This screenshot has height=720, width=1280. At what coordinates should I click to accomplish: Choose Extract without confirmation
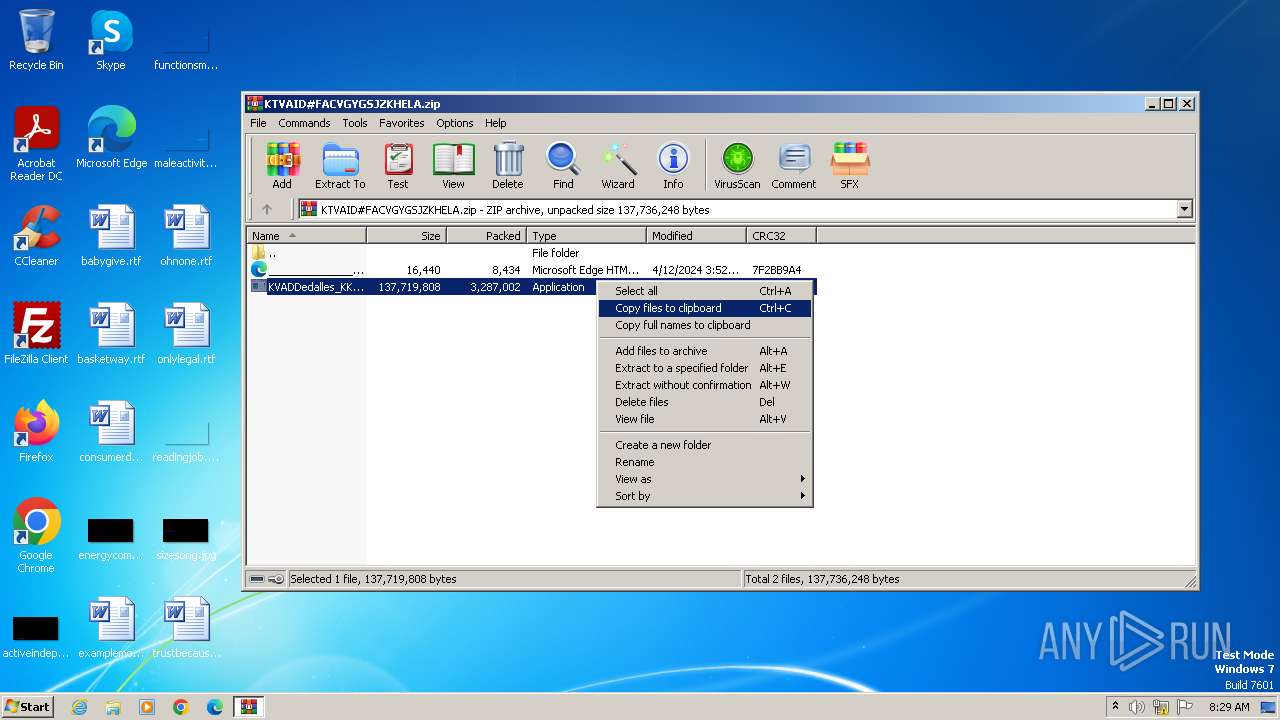pos(705,385)
